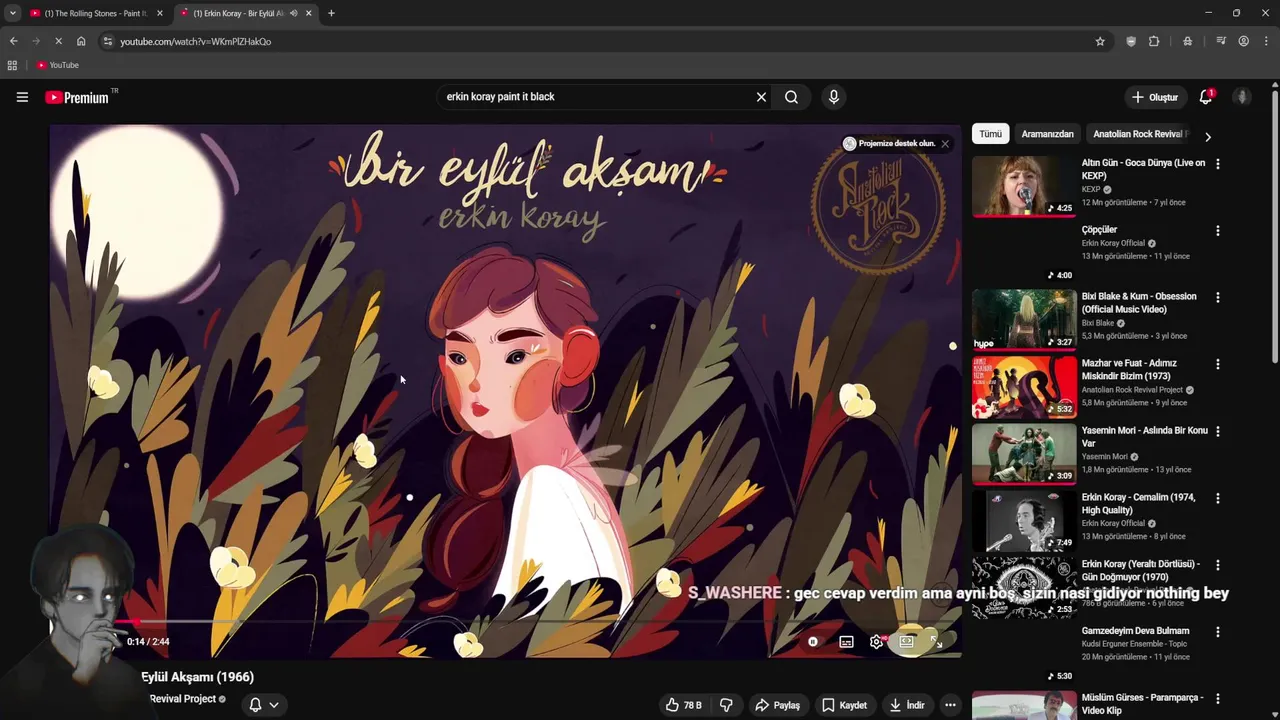Like the video (78 B)

click(x=683, y=705)
